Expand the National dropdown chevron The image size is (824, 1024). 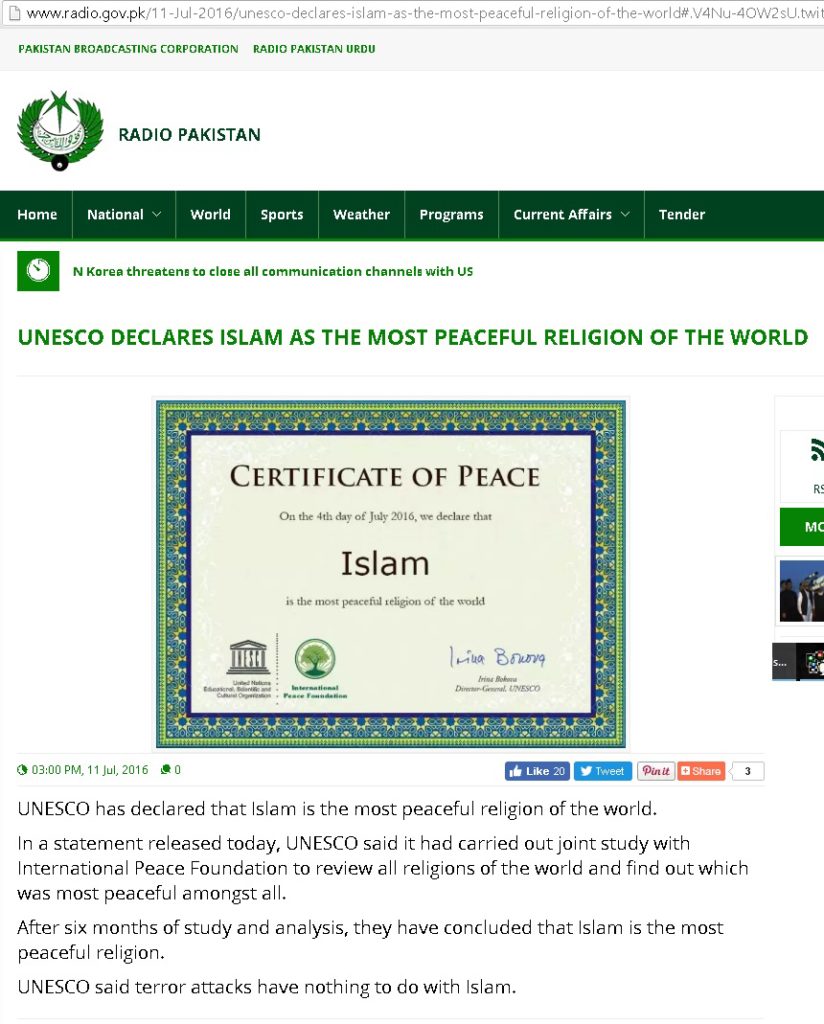click(157, 214)
